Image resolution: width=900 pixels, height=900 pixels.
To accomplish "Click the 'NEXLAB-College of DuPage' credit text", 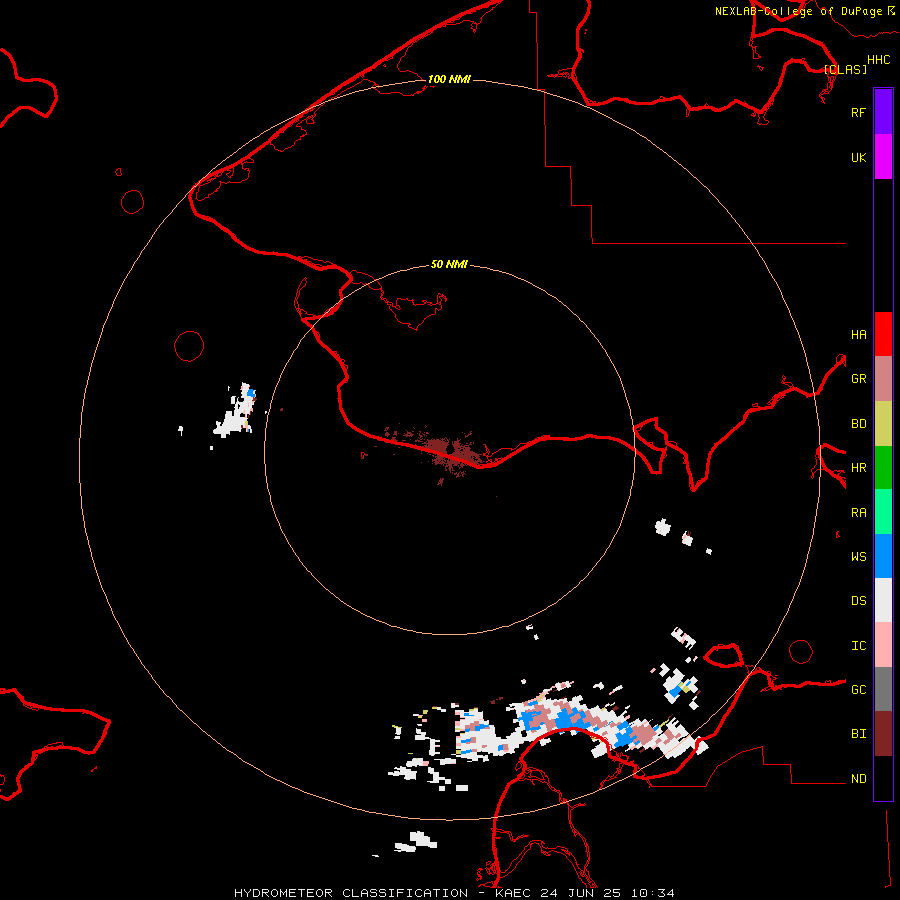I will (x=798, y=11).
